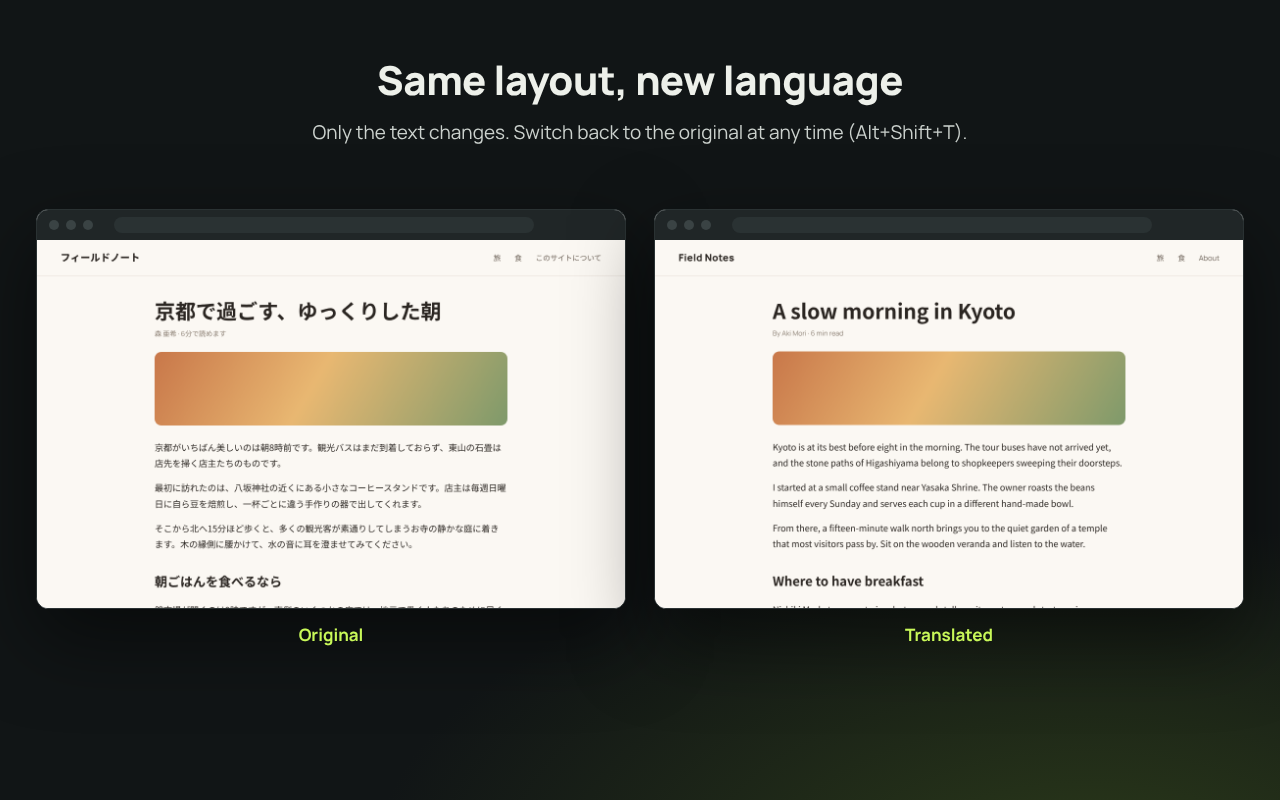This screenshot has height=800, width=1280.
Task: Open the フィールドノート site logo
Action: click(x=100, y=258)
